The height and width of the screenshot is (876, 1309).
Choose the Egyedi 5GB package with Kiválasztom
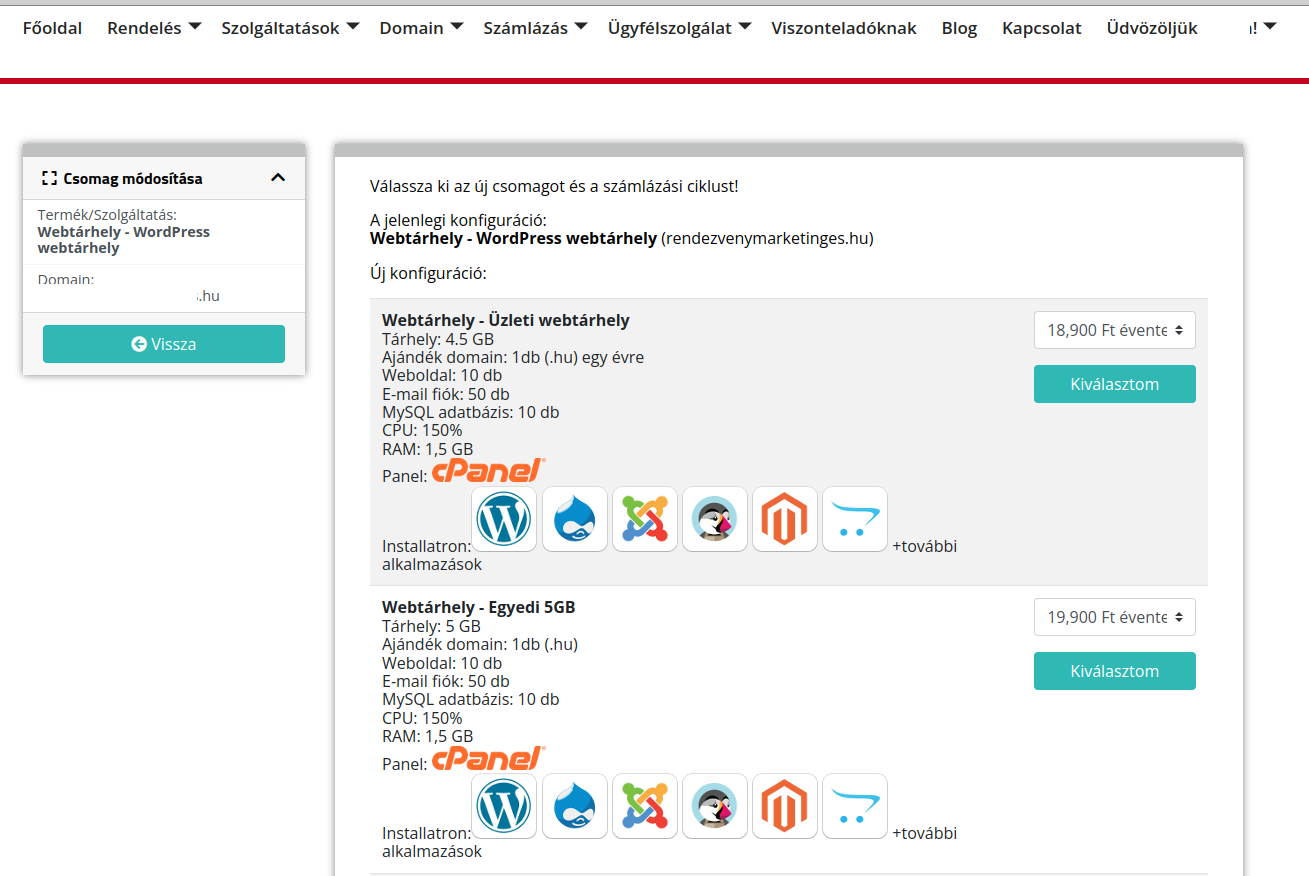pyautogui.click(x=1115, y=671)
